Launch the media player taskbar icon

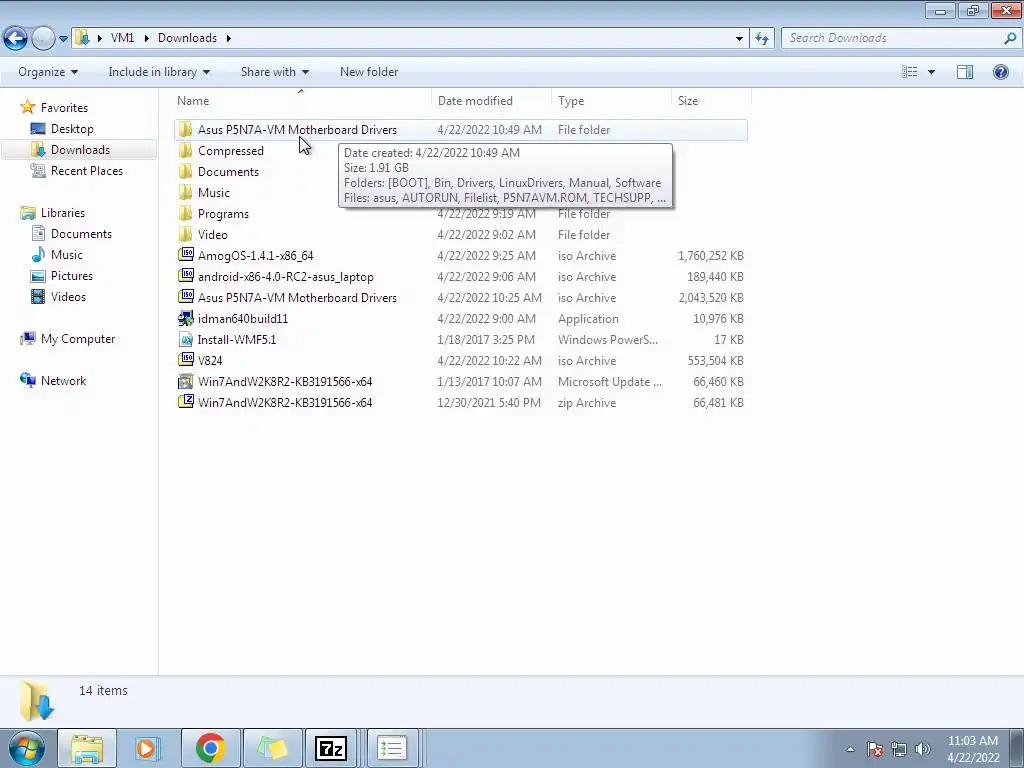(x=148, y=748)
